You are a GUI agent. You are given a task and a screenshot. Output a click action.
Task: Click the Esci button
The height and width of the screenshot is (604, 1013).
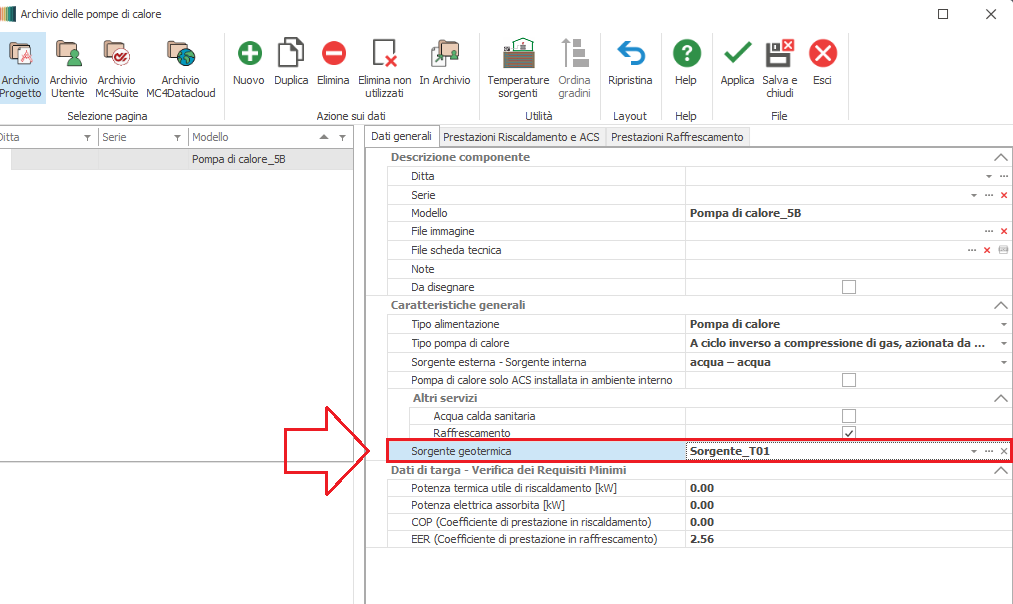coord(823,64)
